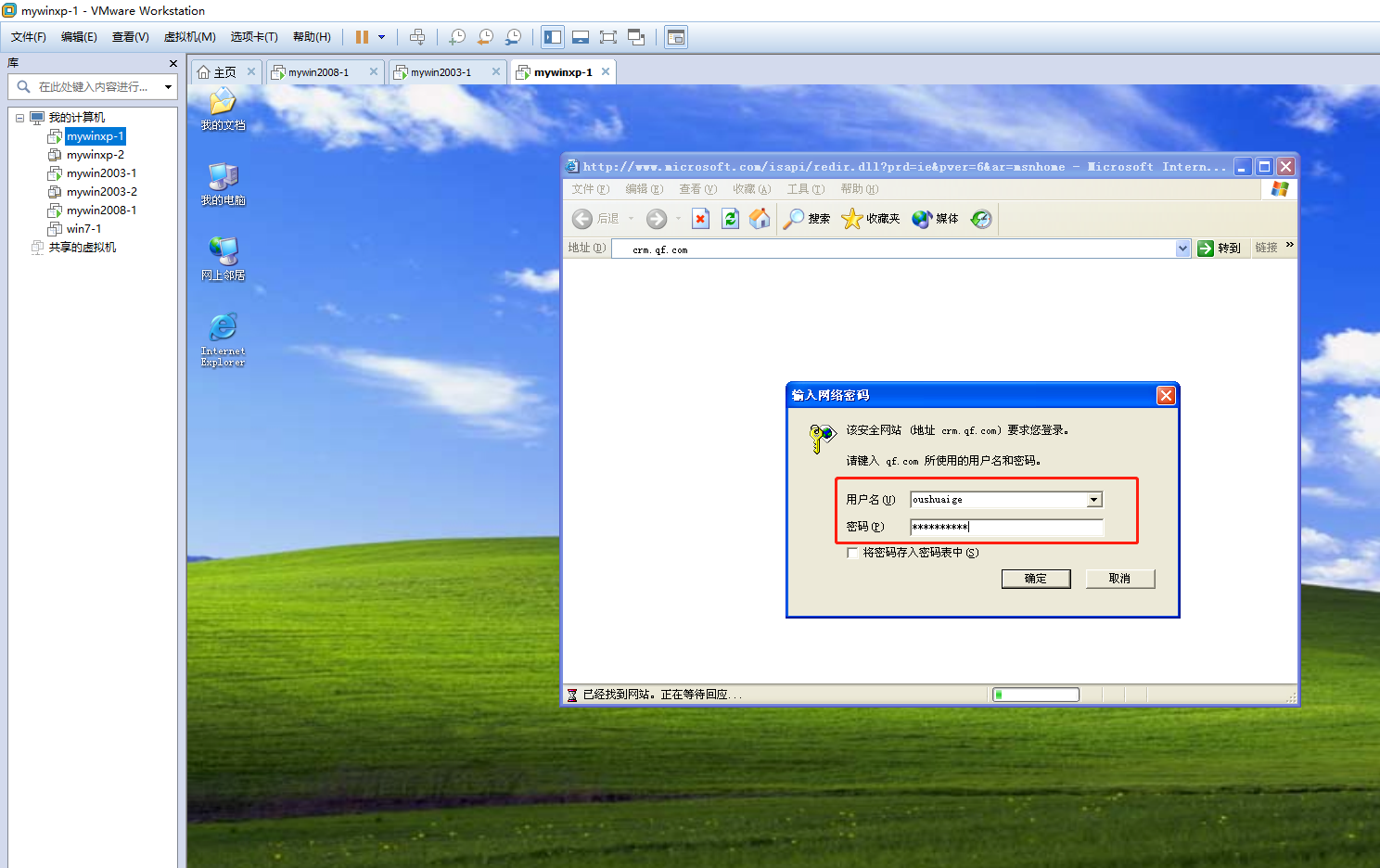The width and height of the screenshot is (1380, 868).
Task: Click the IE Home icon
Action: pos(760,219)
